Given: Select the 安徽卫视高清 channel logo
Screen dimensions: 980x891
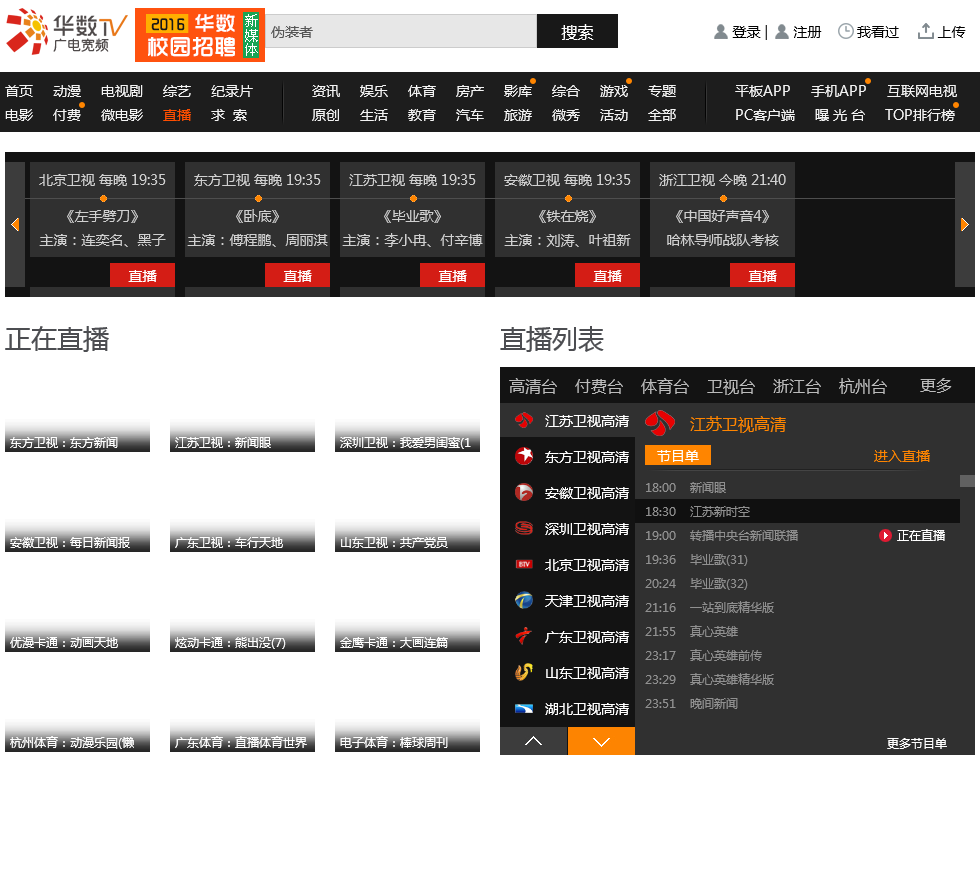Looking at the screenshot, I should click(524, 492).
